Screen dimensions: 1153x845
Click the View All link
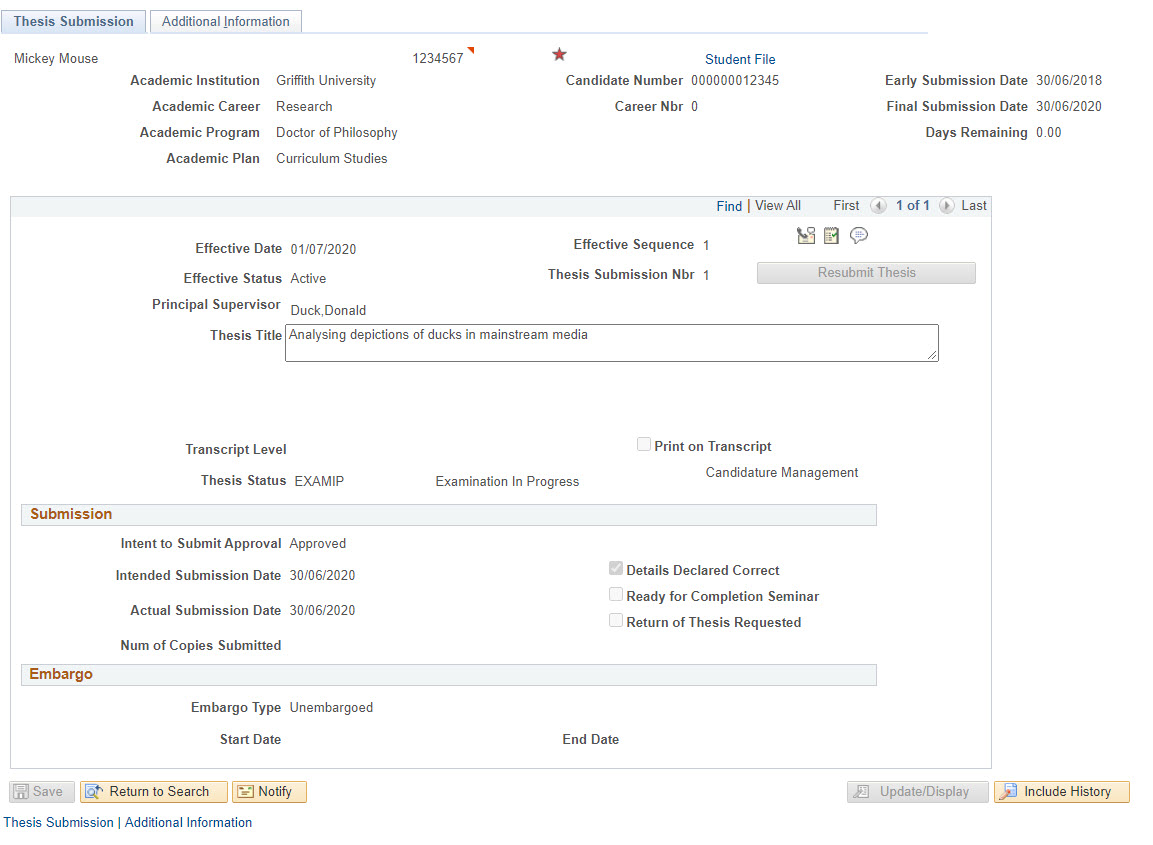point(777,206)
